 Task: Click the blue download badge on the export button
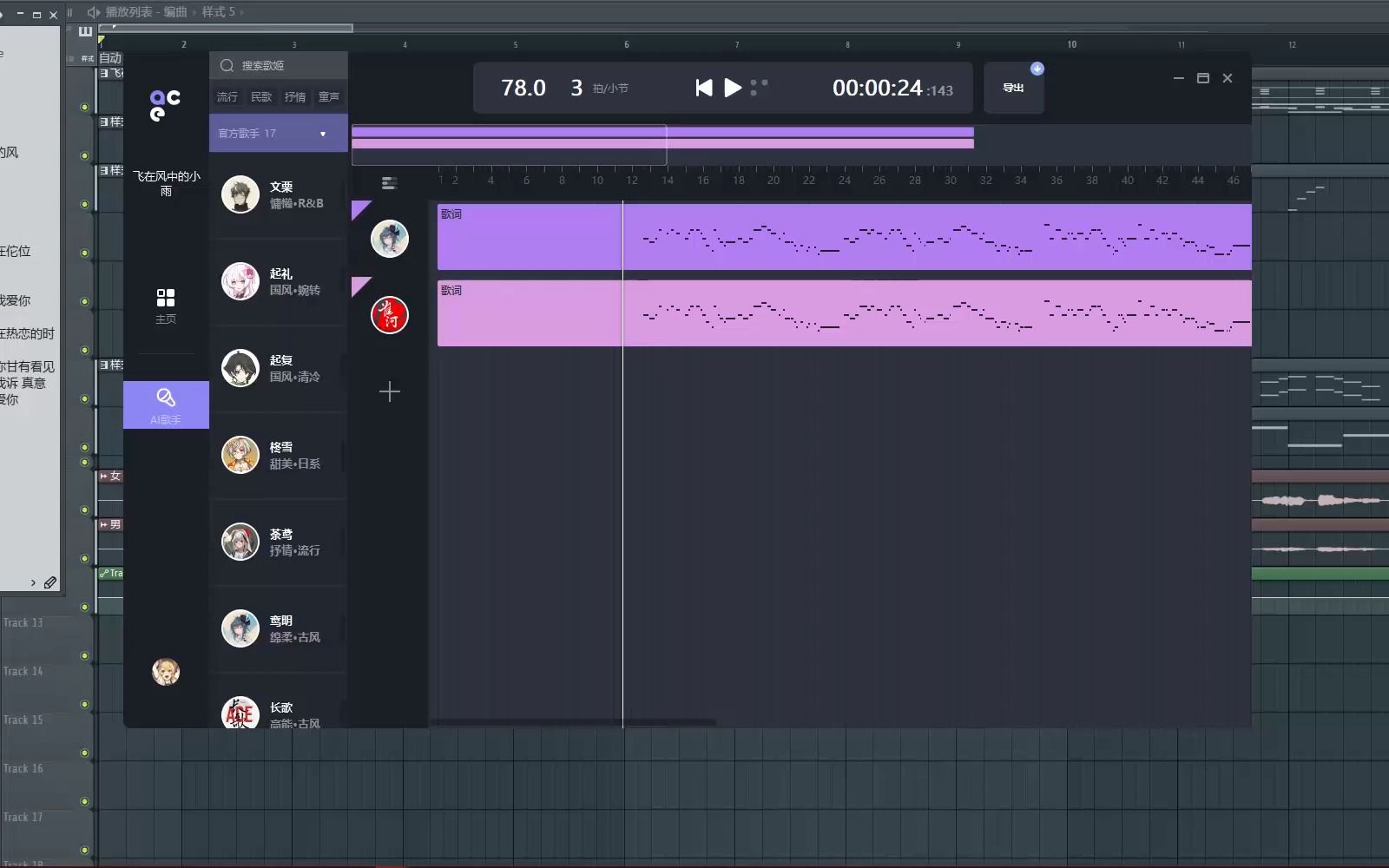[1037, 69]
